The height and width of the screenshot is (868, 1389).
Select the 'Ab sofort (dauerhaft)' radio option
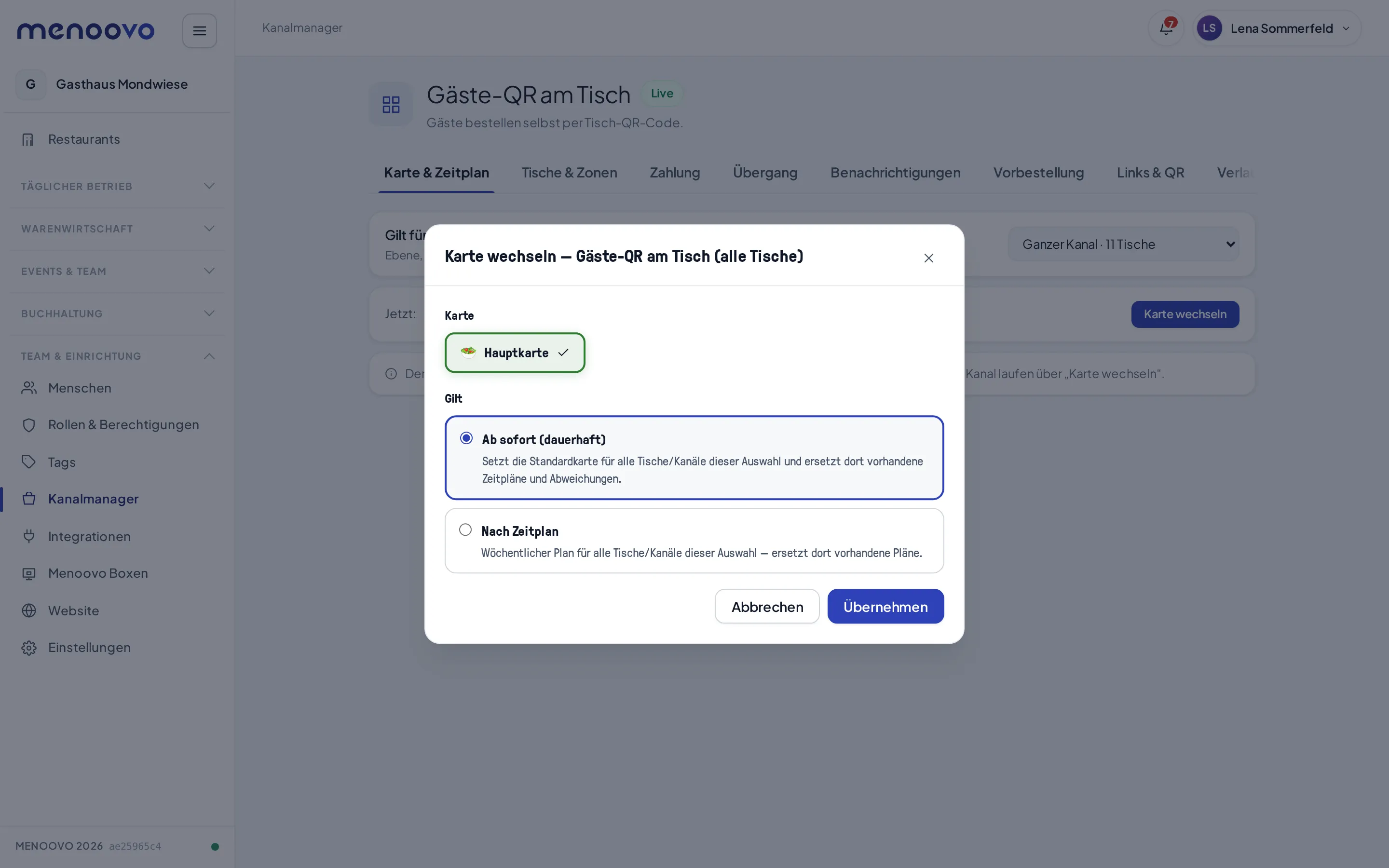[x=466, y=439]
